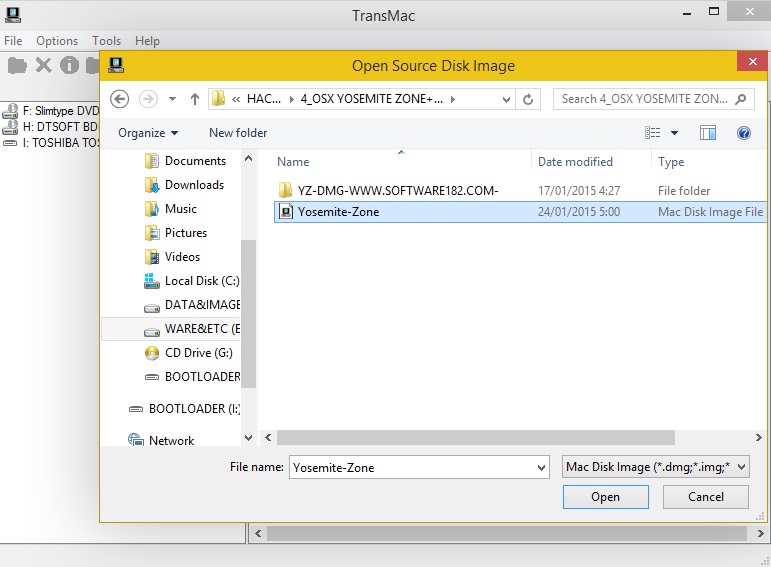This screenshot has height=567, width=771.
Task: Select CD Drive (G:)
Action: [188, 353]
